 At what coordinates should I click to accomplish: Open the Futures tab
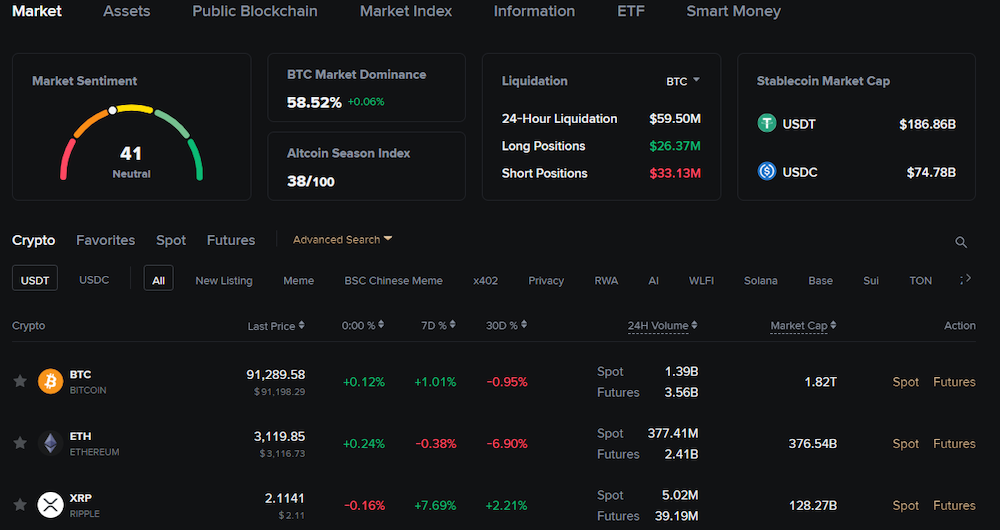(x=230, y=240)
